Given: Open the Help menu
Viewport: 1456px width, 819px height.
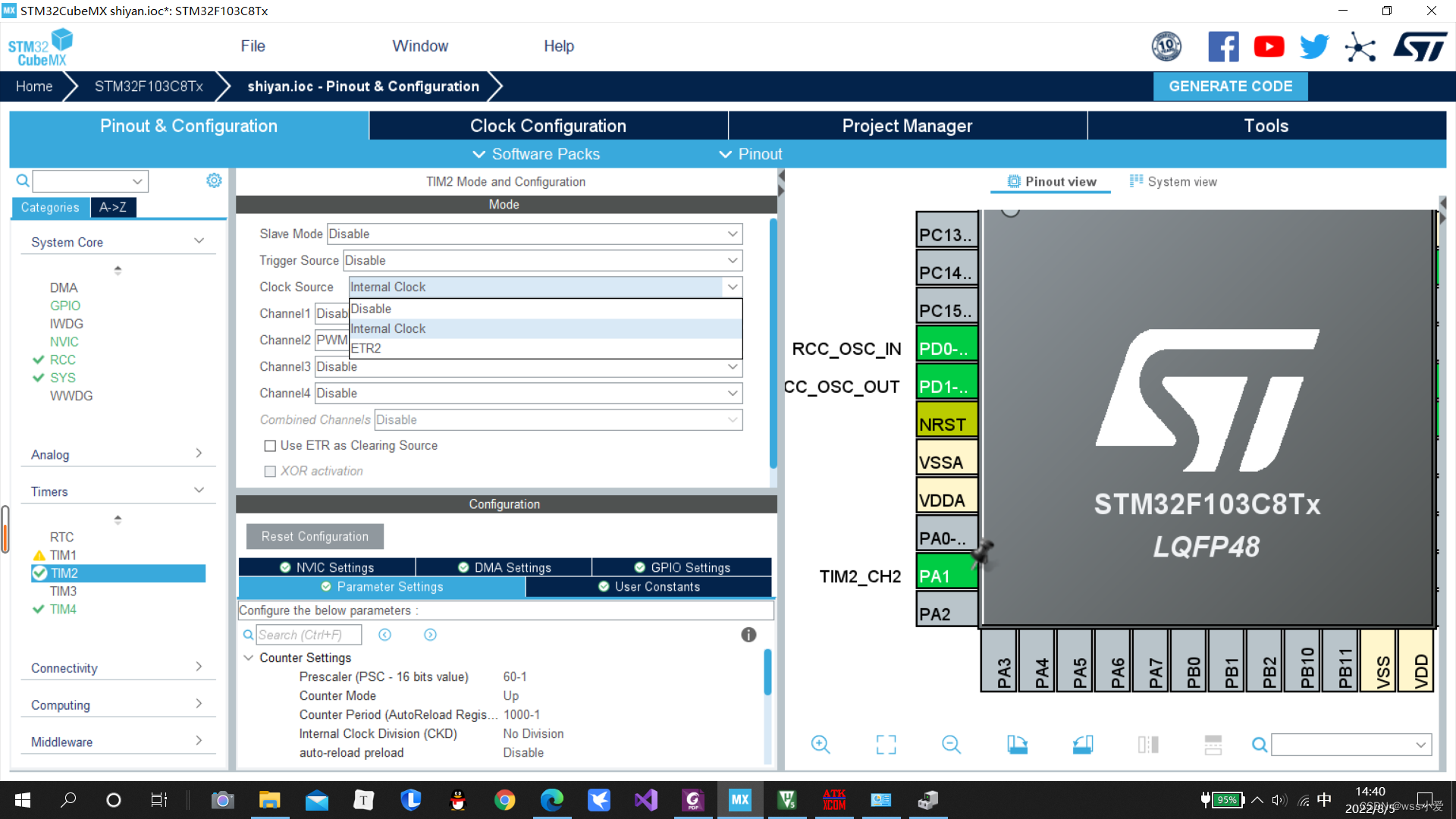Looking at the screenshot, I should [x=559, y=46].
